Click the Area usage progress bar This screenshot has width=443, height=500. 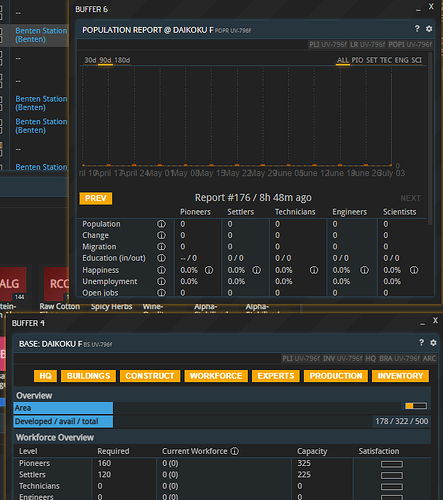(416, 406)
